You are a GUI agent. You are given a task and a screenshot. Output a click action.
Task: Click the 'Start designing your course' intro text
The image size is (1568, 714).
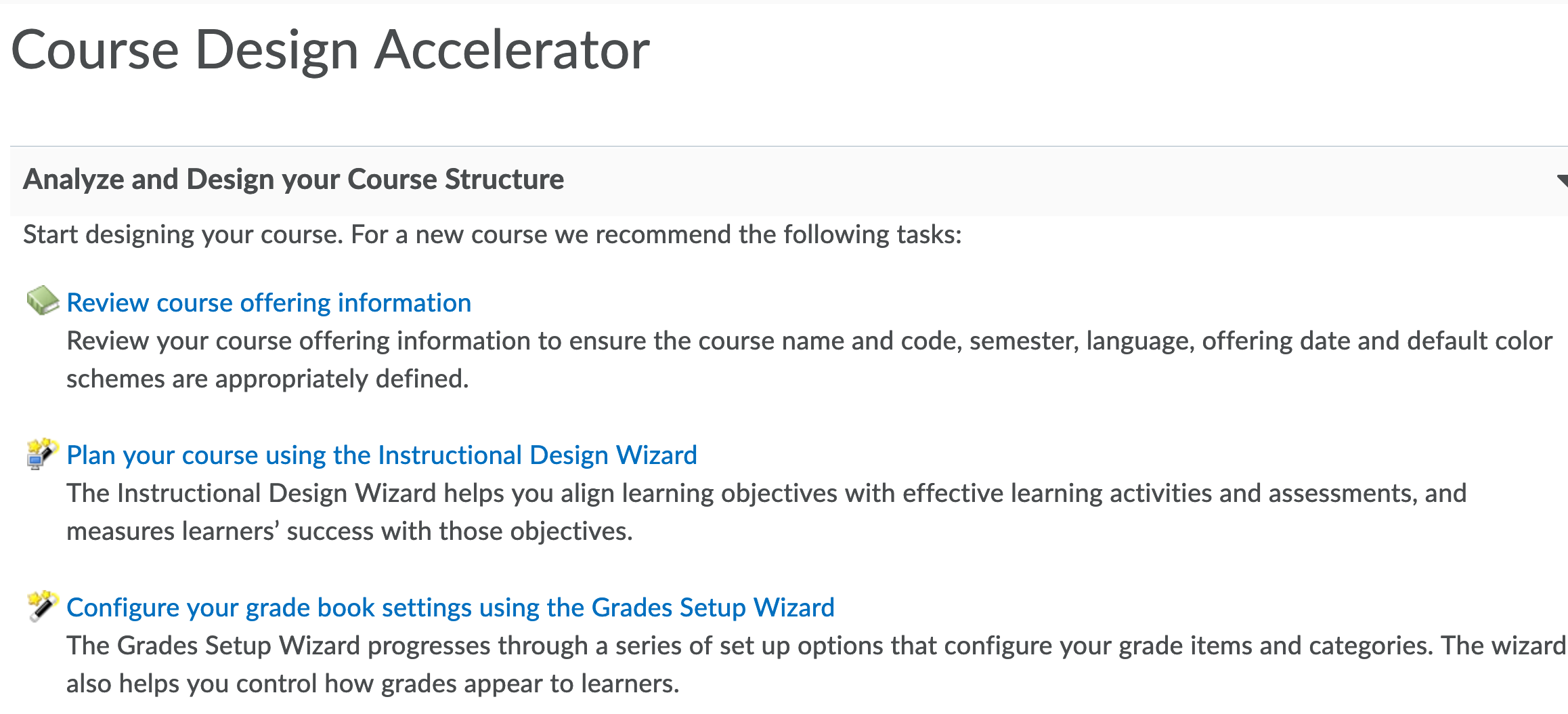pyautogui.click(x=492, y=234)
